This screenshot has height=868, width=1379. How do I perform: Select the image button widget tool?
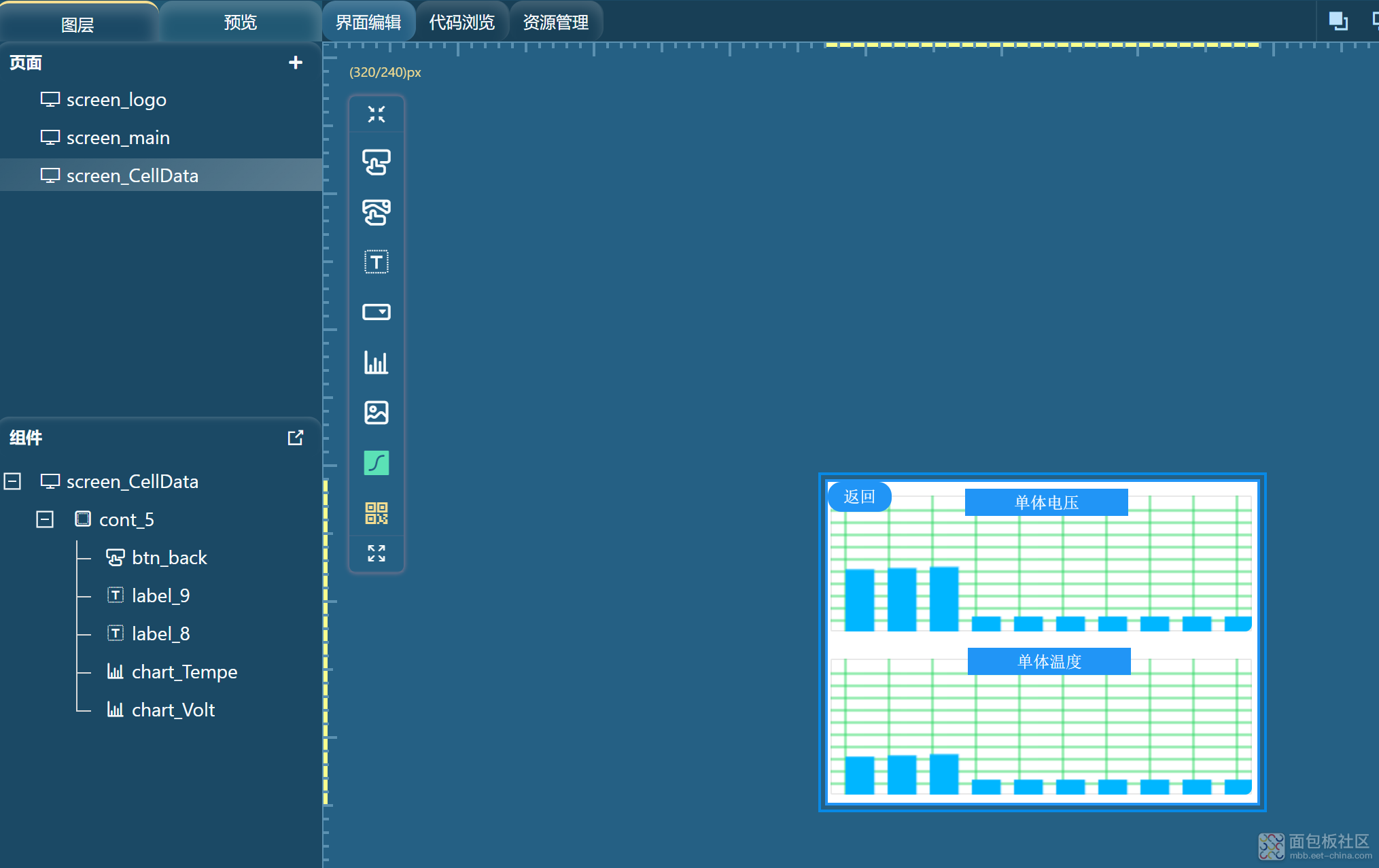(376, 212)
